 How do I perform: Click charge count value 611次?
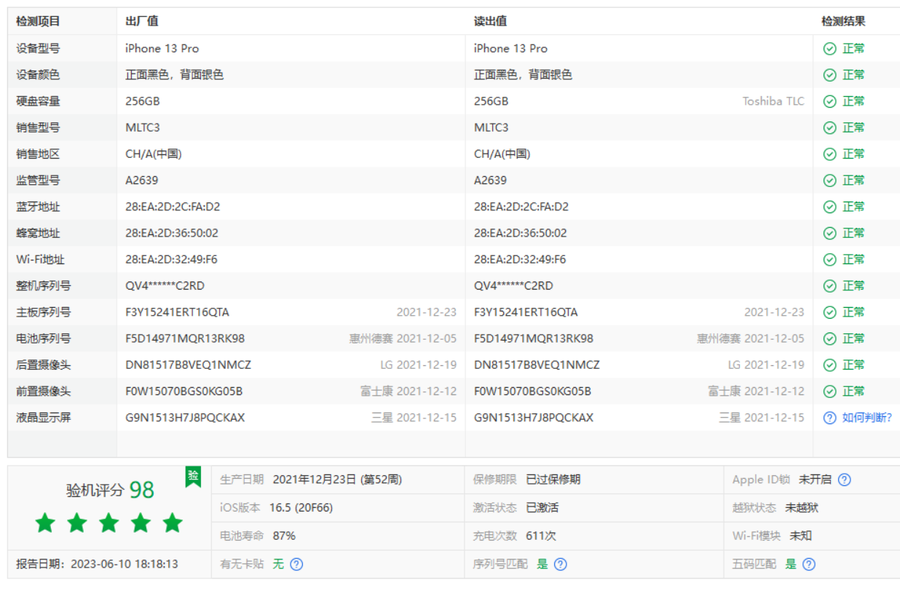pos(541,537)
